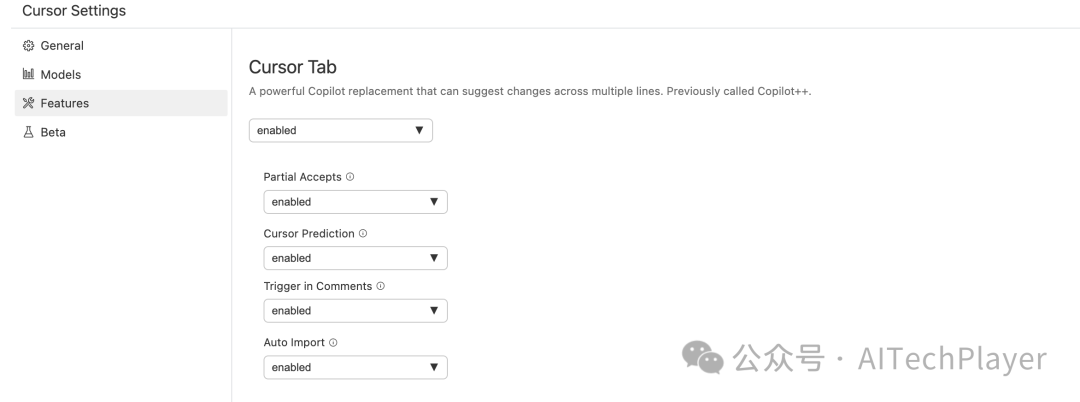Open the Trigger in Comments dropdown
The width and height of the screenshot is (1080, 402).
(x=355, y=311)
